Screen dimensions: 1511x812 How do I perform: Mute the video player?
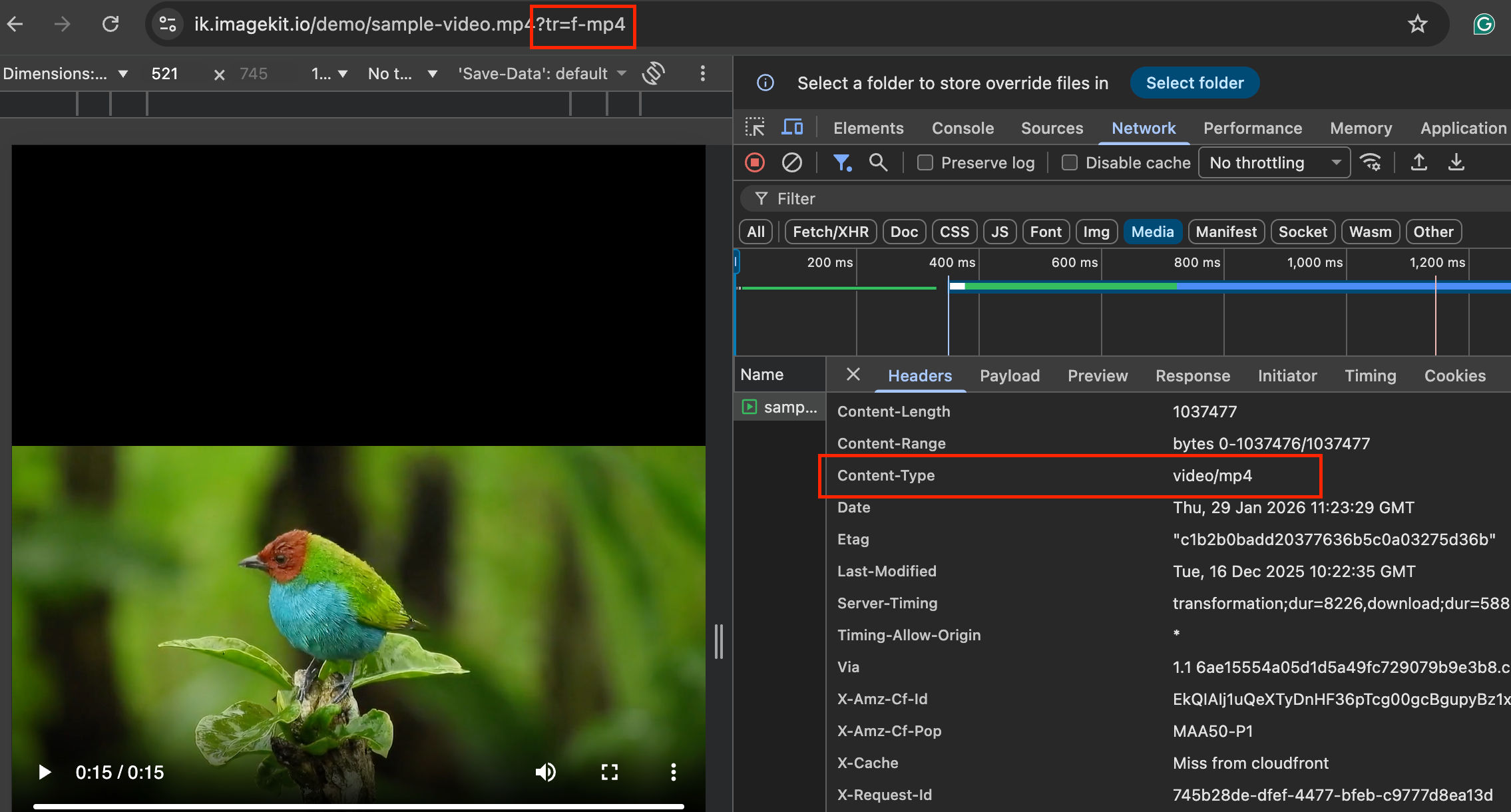click(545, 772)
